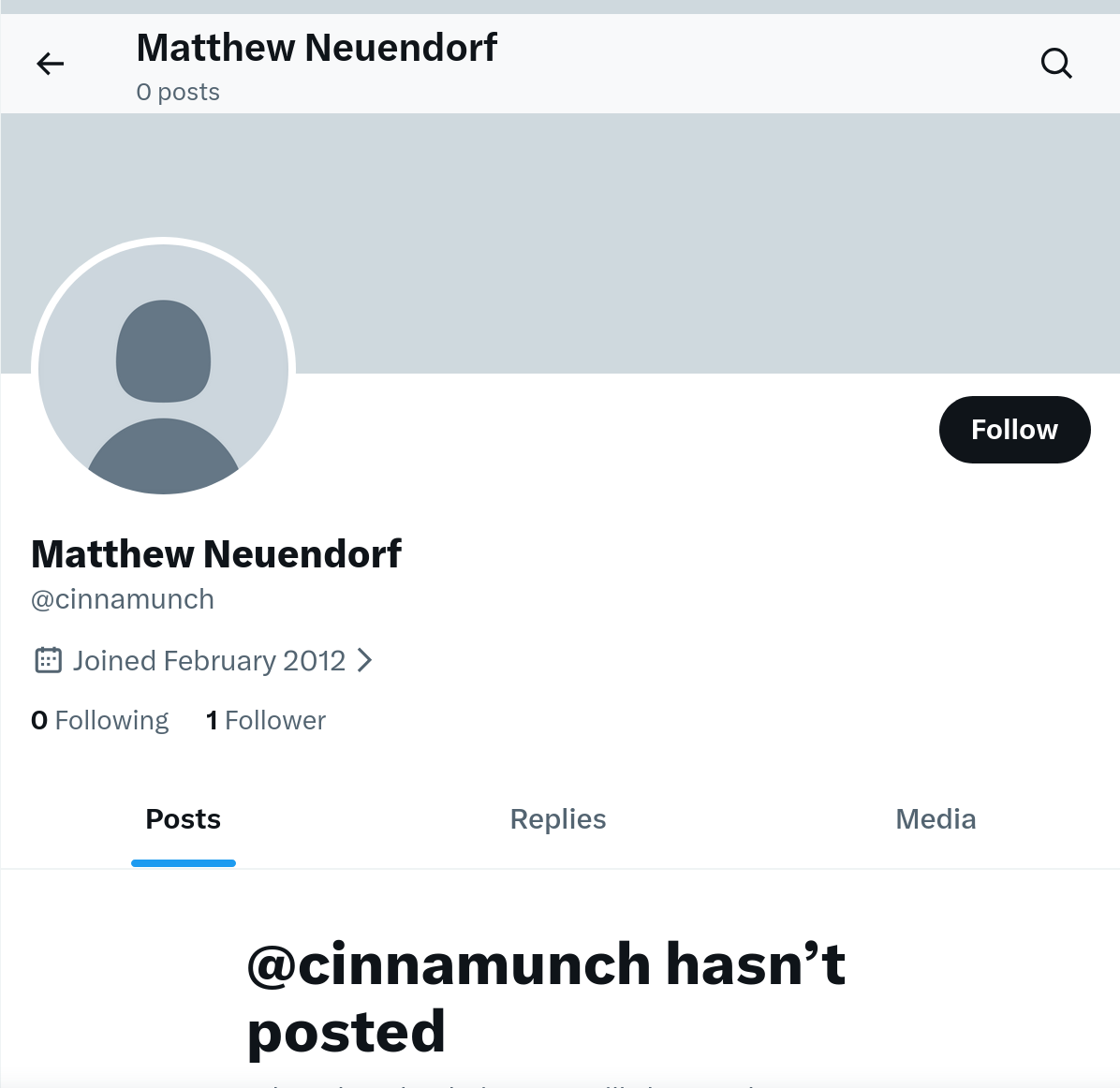Open the 1 Follower list
The image size is (1120, 1088).
pos(266,720)
